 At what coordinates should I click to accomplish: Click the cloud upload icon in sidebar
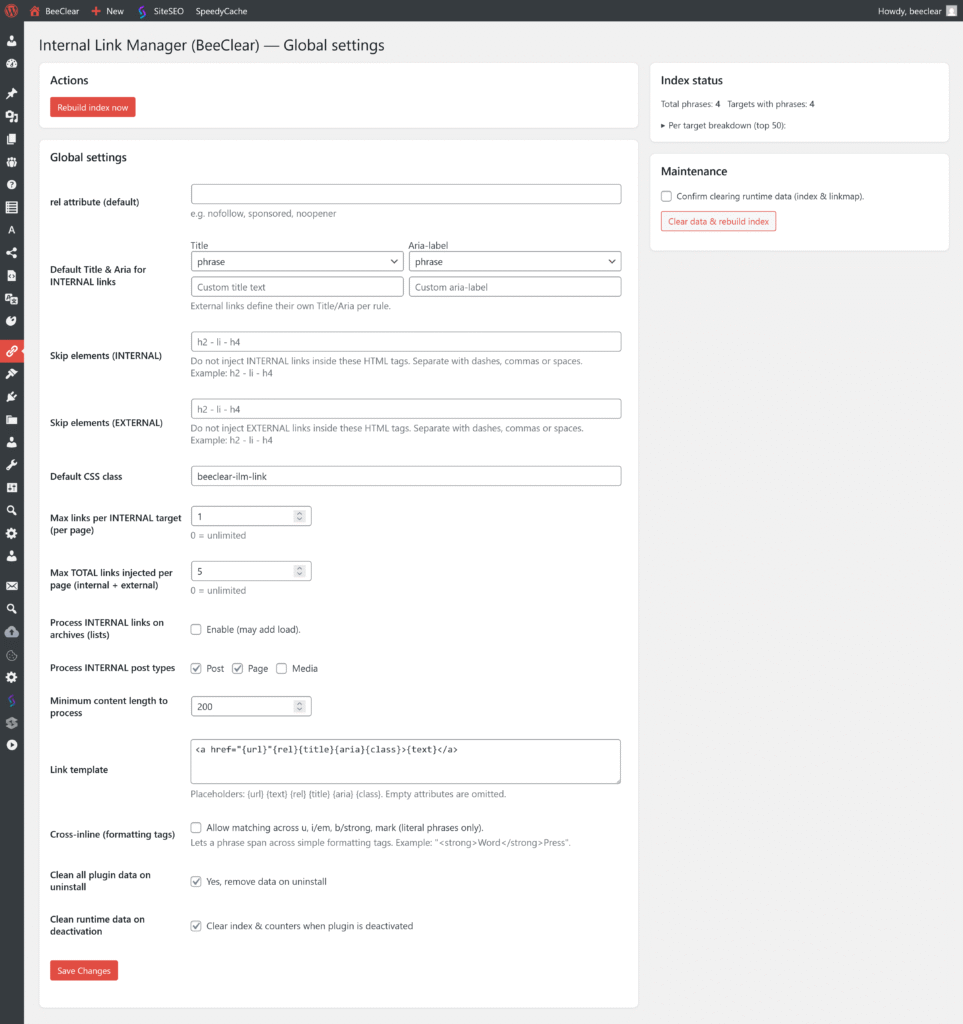(x=12, y=632)
